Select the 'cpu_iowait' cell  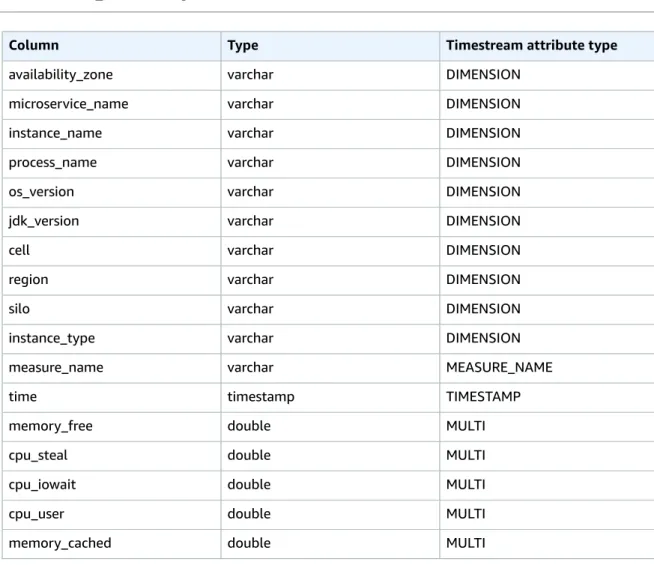112,485
